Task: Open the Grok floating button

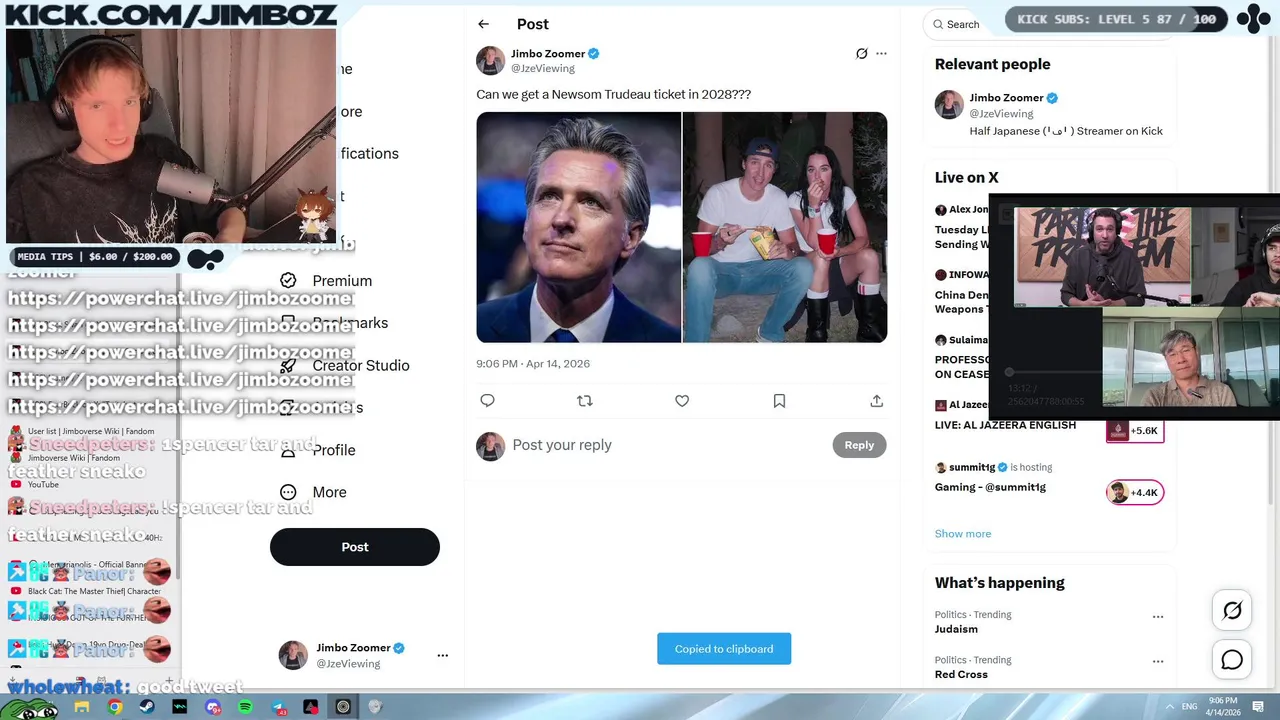Action: tap(1232, 610)
